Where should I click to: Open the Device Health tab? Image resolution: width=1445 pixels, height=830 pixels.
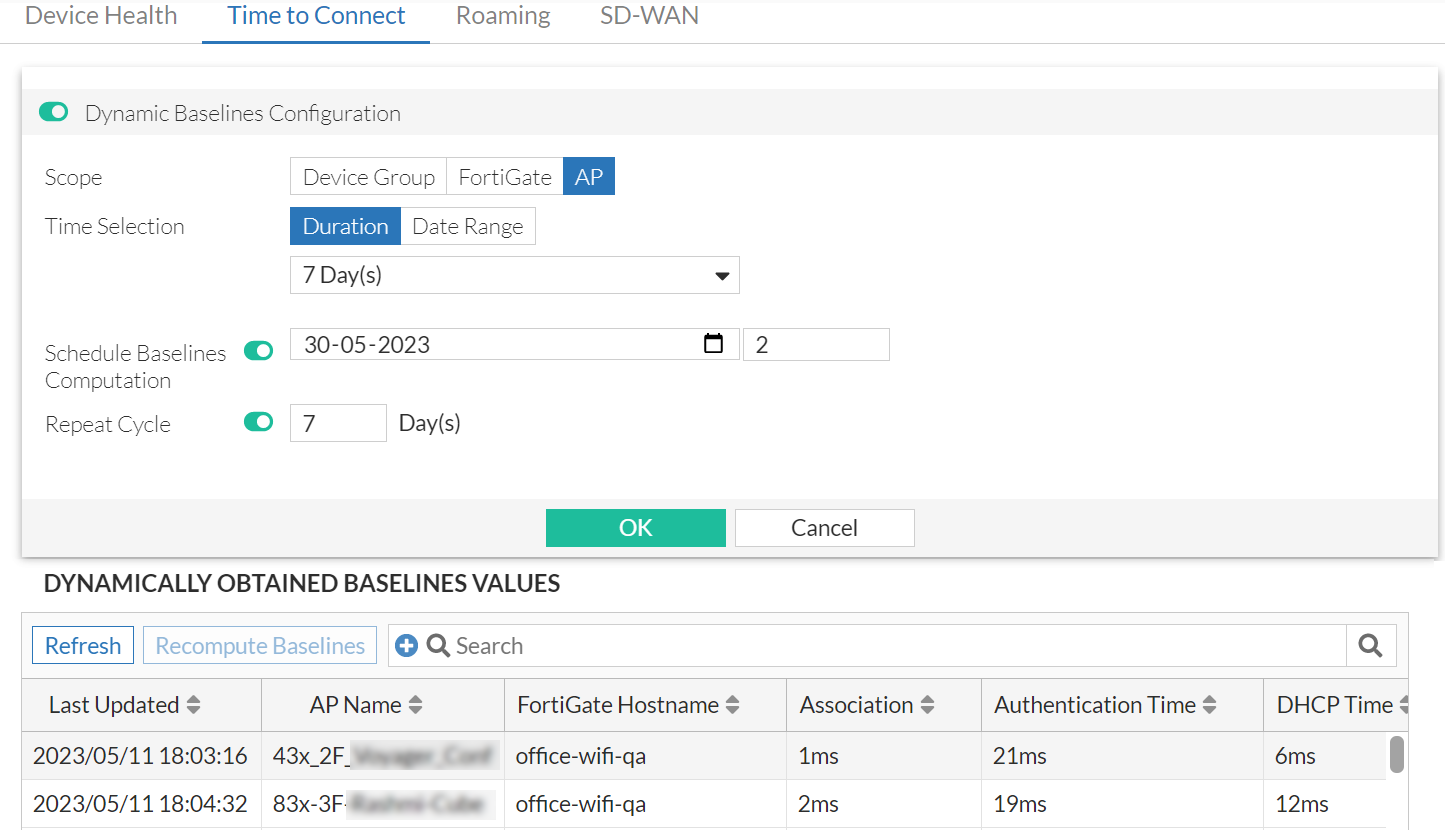[101, 16]
